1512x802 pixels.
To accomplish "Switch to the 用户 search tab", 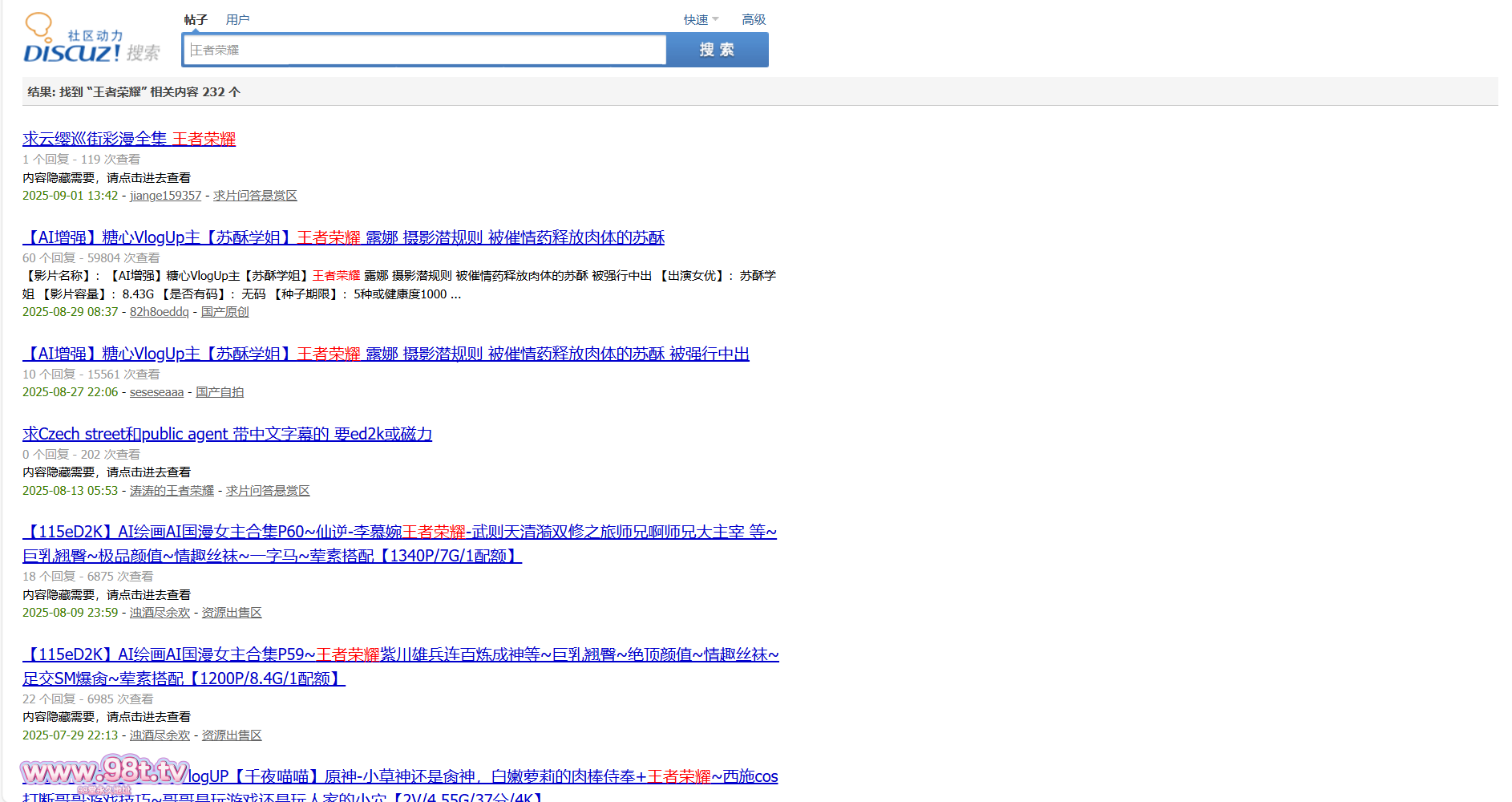I will [237, 19].
